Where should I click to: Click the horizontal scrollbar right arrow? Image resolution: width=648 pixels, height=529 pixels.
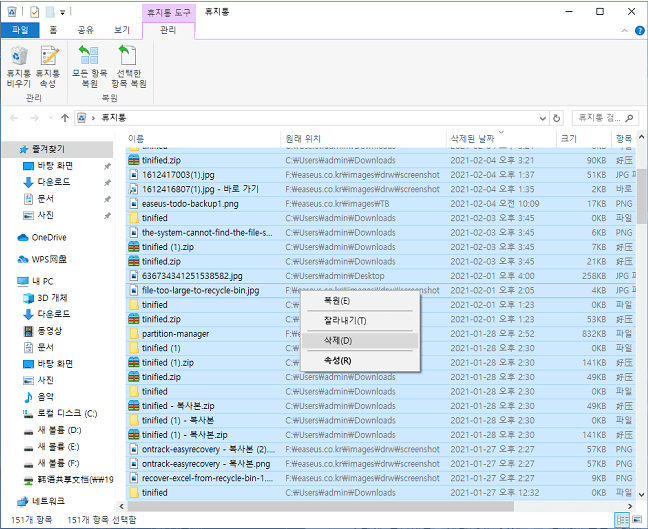(630, 506)
